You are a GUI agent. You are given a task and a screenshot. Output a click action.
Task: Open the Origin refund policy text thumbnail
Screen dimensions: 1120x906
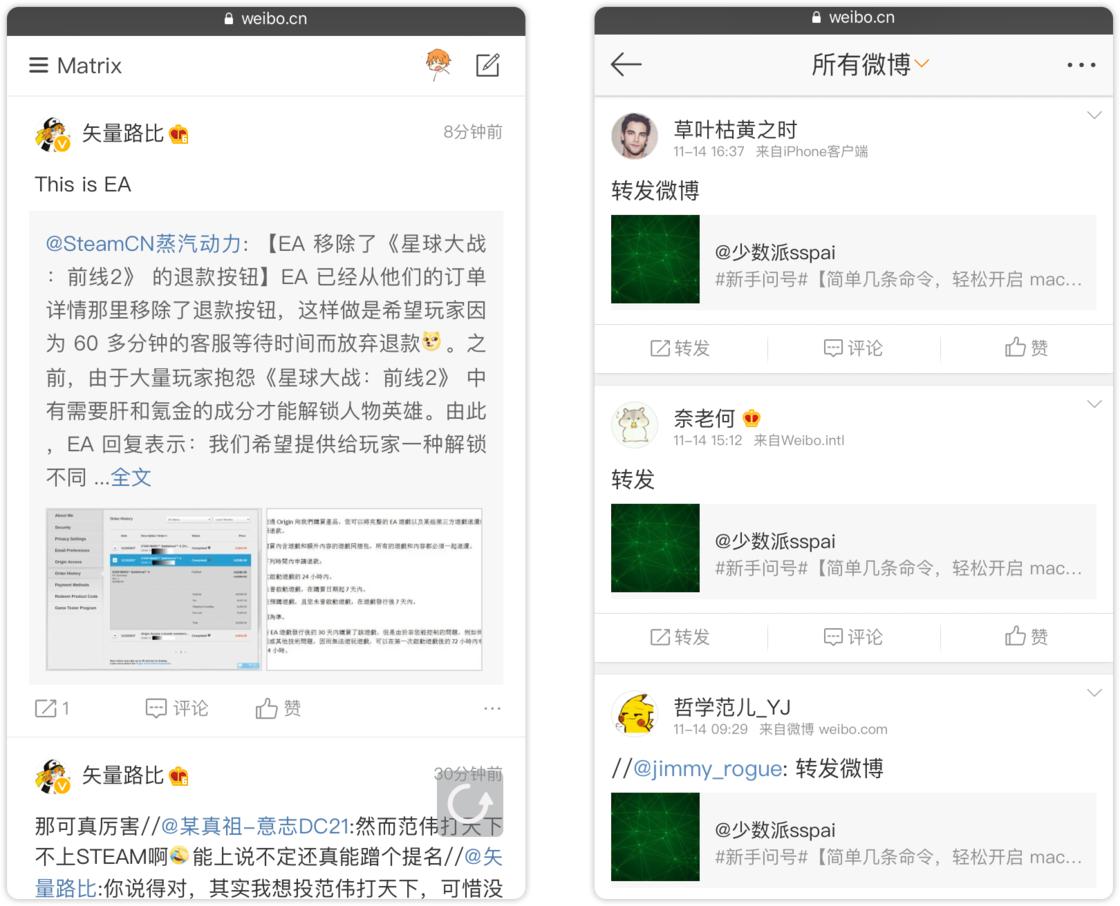pyautogui.click(x=374, y=589)
